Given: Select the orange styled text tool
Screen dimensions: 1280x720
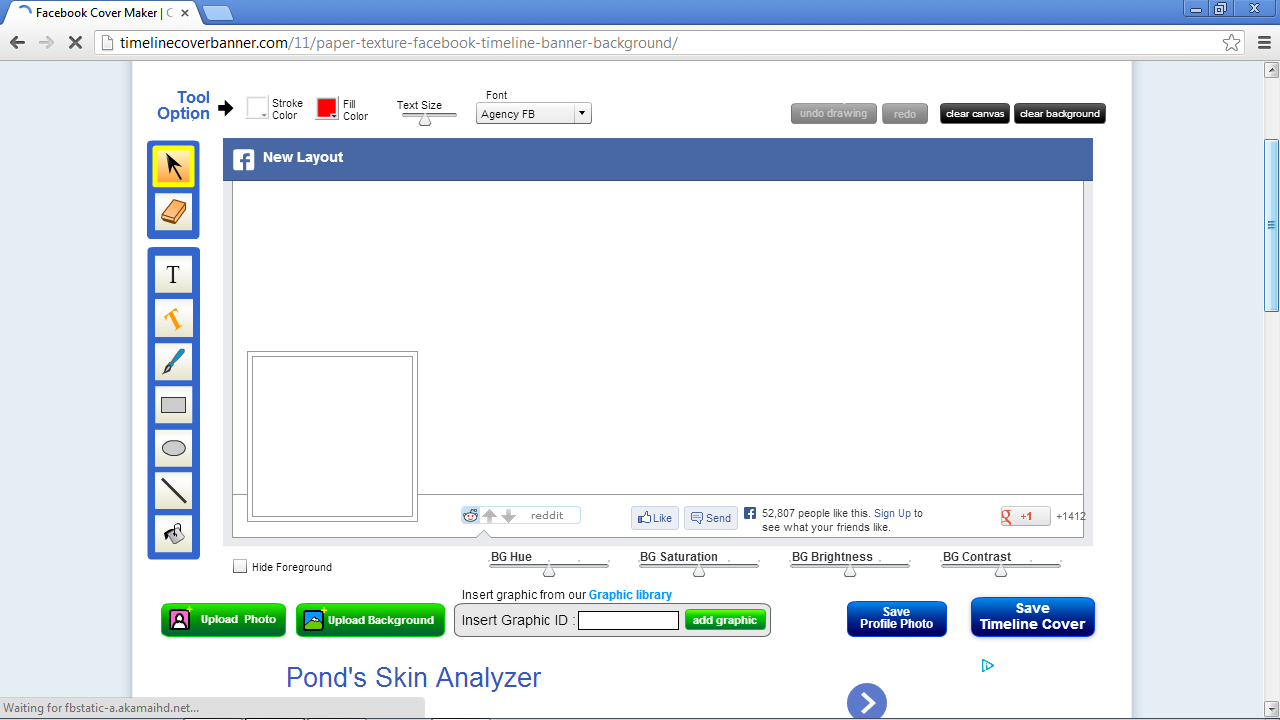Looking at the screenshot, I should click(173, 318).
